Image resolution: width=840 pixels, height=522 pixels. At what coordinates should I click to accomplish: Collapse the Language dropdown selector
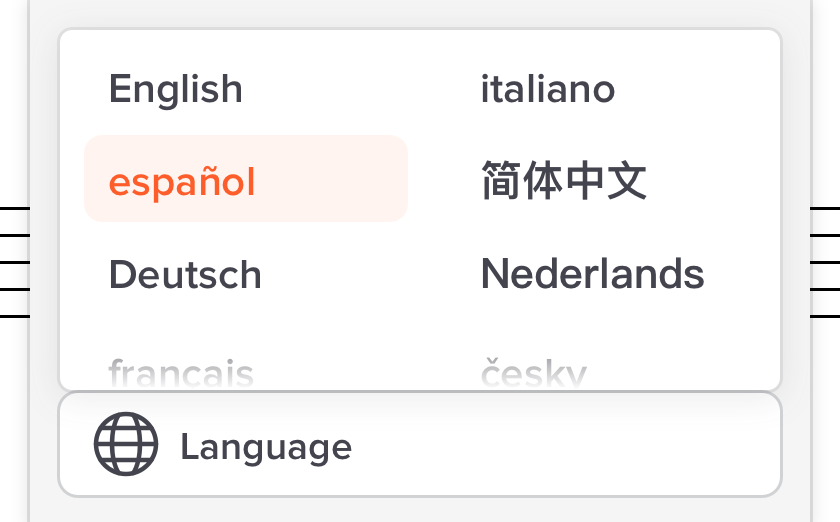(x=420, y=444)
